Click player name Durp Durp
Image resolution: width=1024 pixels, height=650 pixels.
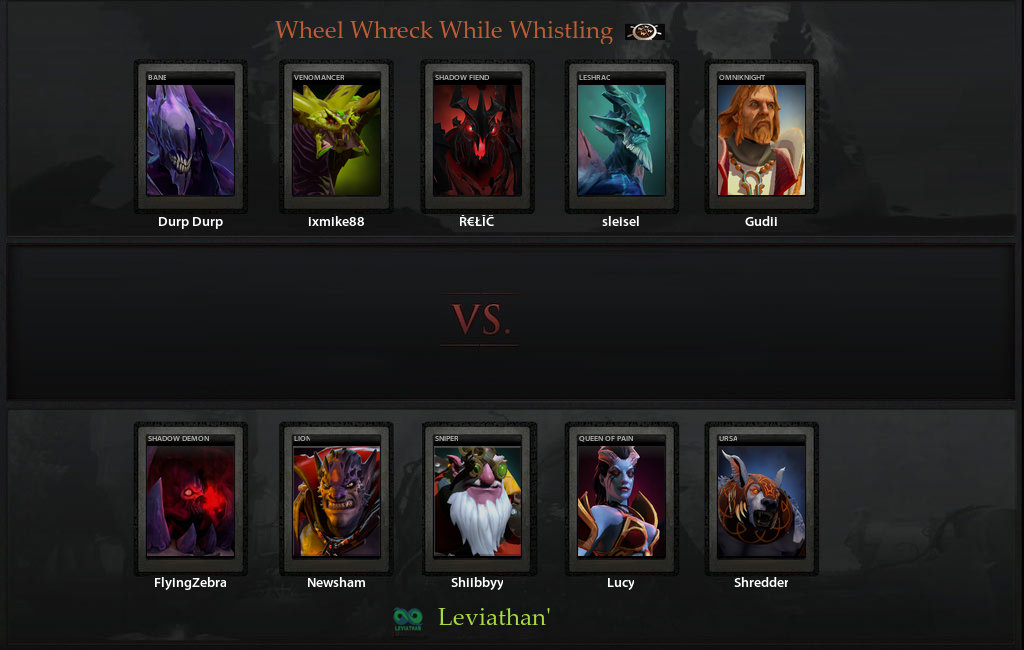(x=190, y=221)
